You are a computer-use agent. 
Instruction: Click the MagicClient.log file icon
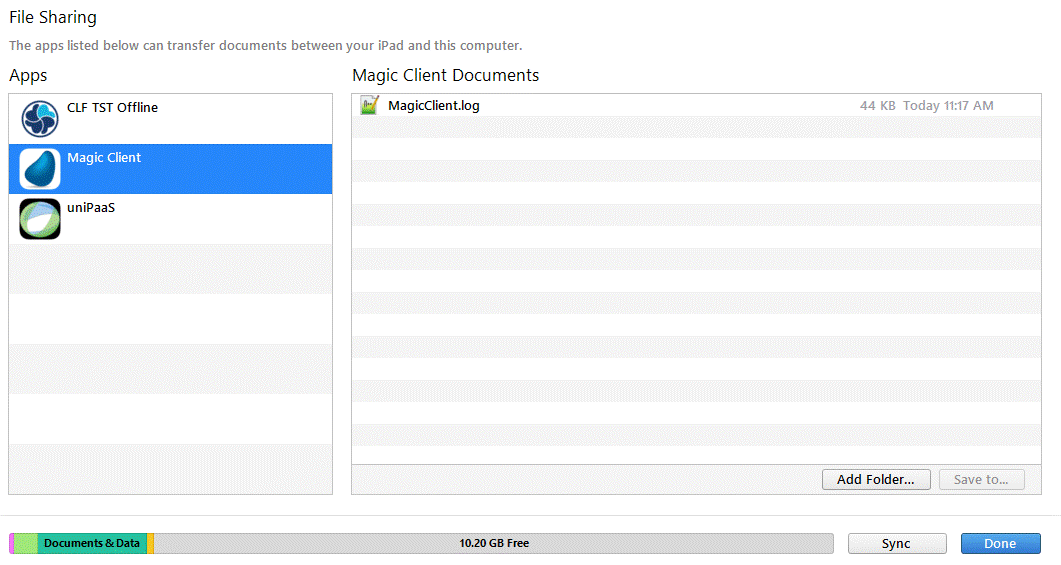click(369, 105)
